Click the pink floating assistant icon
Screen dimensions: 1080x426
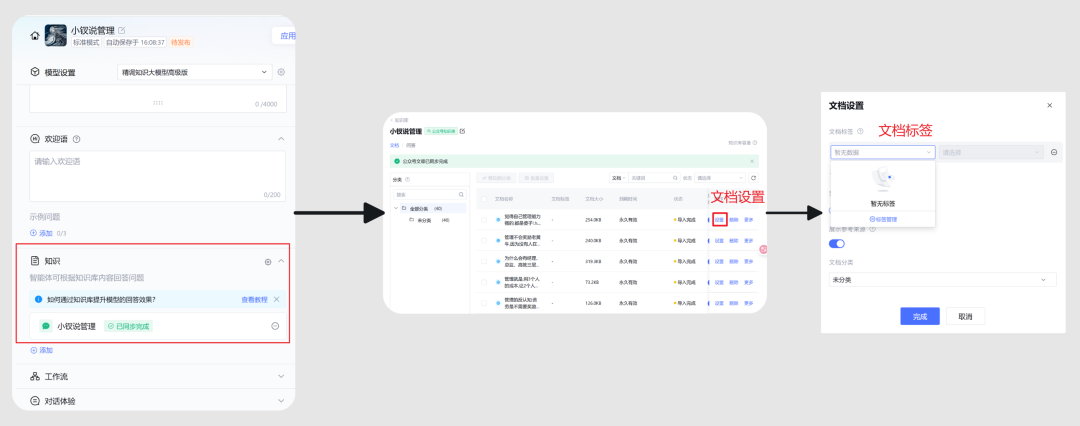(x=763, y=249)
